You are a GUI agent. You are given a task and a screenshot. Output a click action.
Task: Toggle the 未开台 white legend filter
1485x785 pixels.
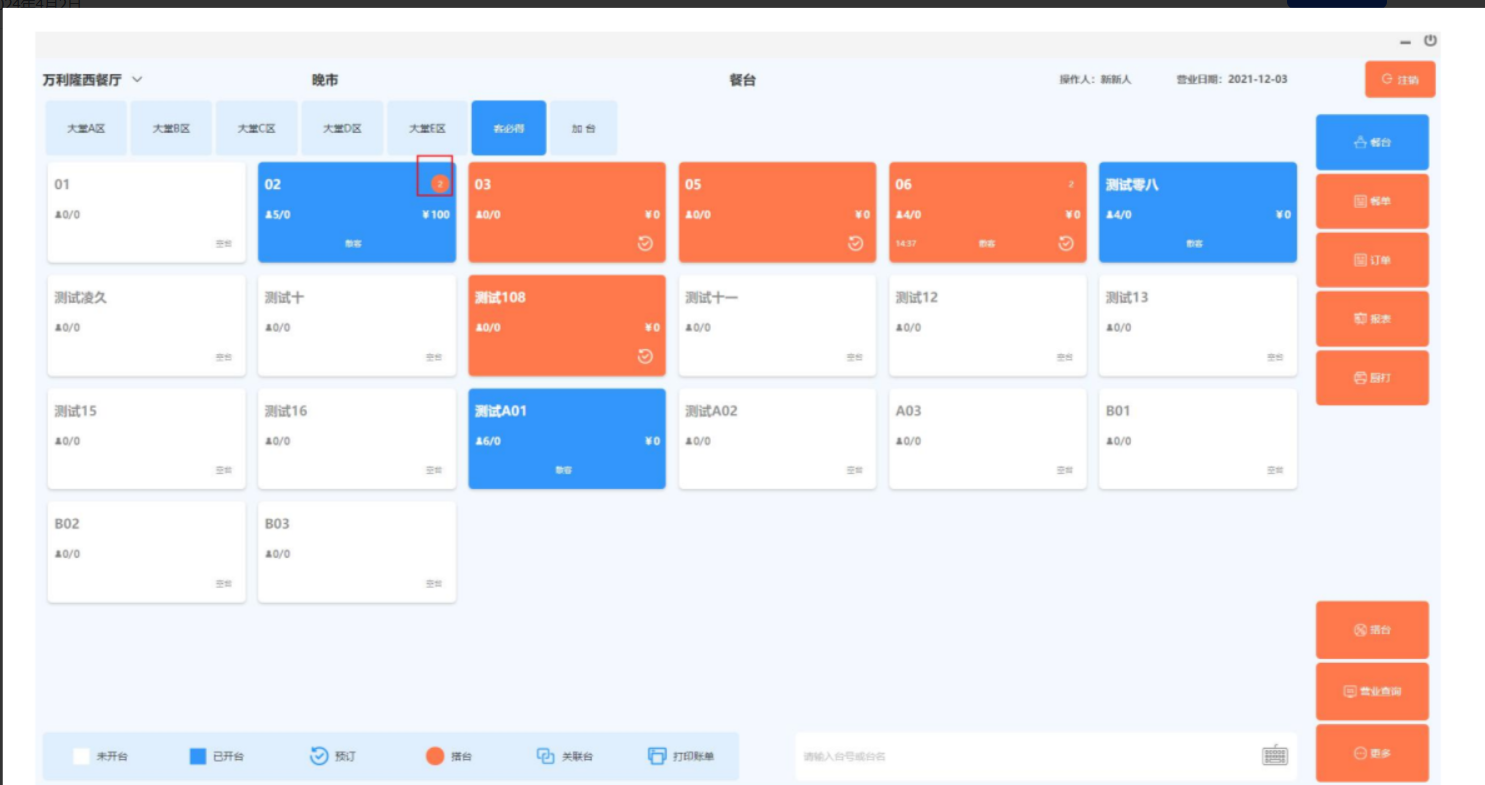tap(81, 756)
